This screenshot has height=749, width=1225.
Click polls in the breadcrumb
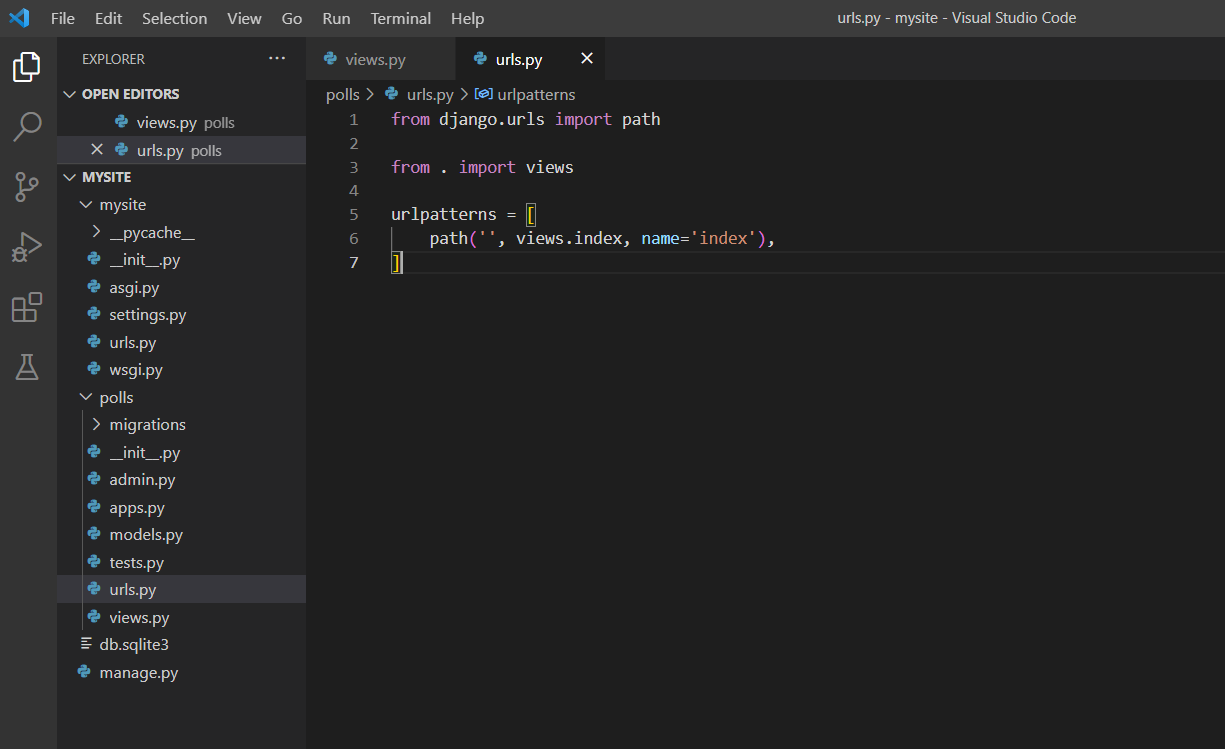(x=342, y=94)
